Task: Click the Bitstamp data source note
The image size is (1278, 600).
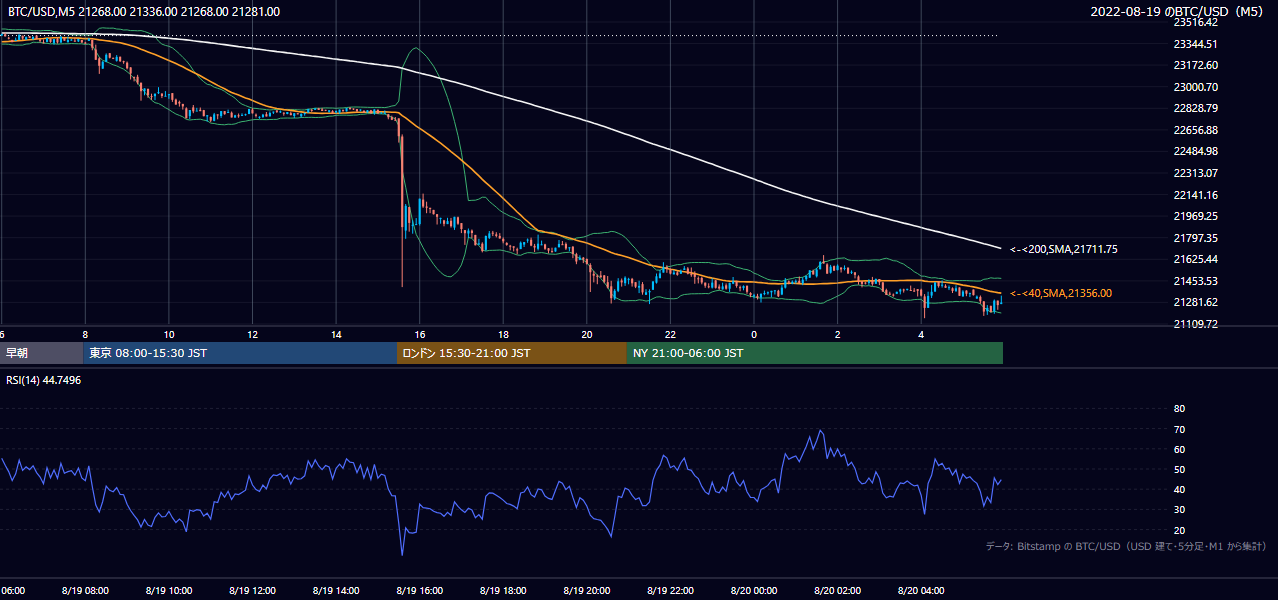Action: tap(1126, 546)
